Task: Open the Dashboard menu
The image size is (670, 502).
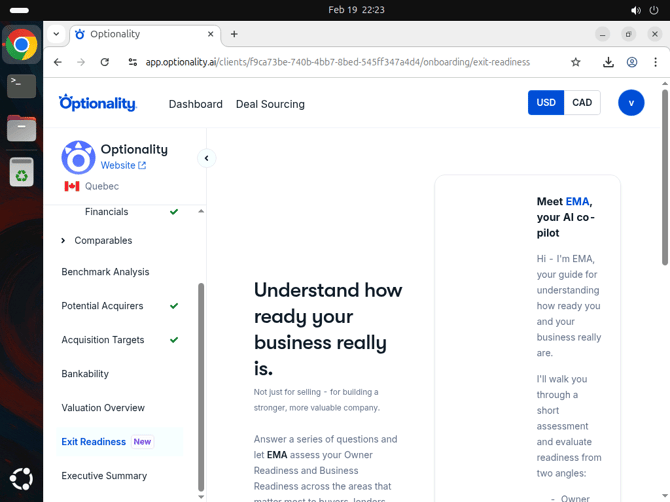Action: 196,104
